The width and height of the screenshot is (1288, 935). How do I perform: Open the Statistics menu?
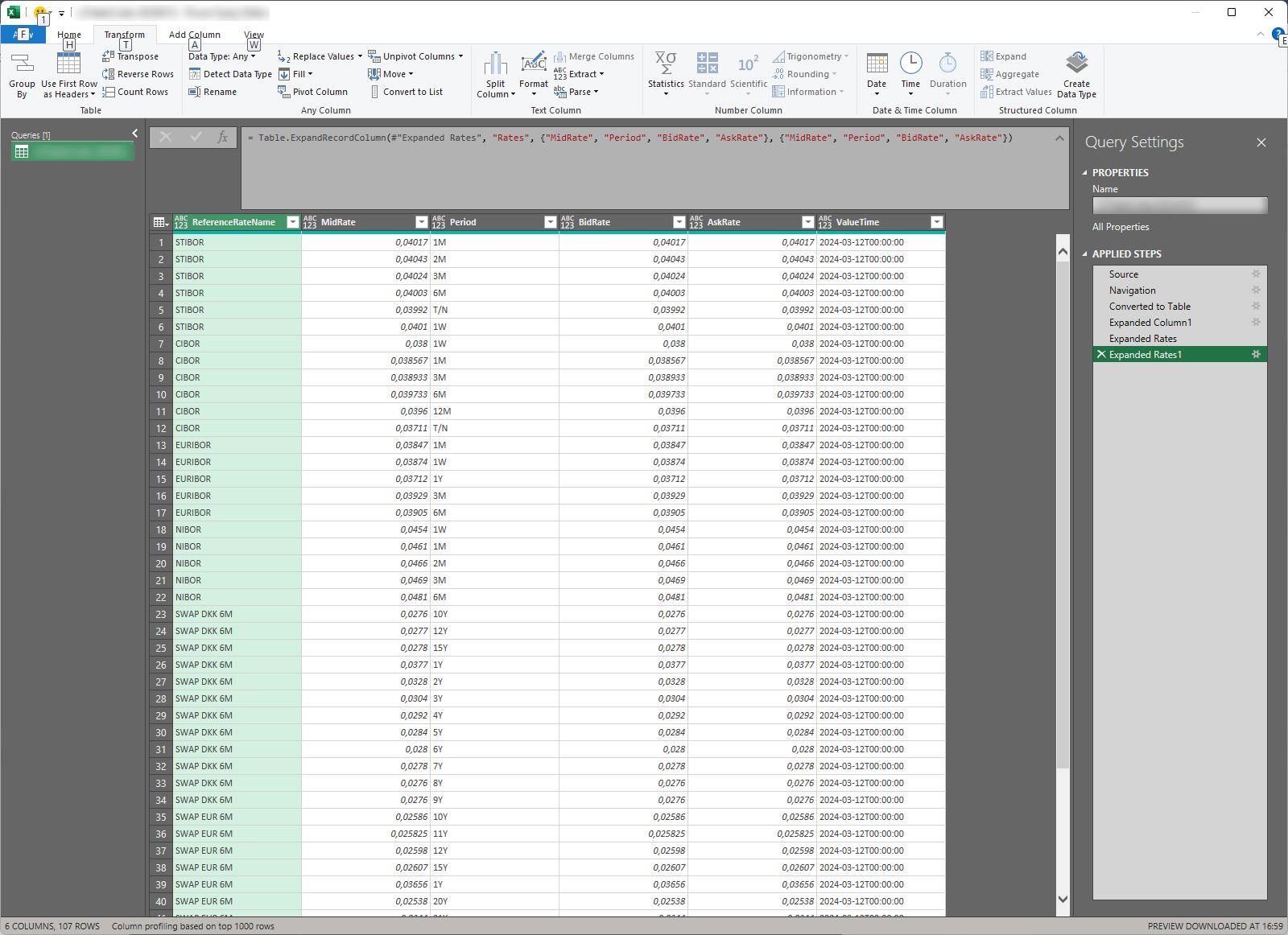pyautogui.click(x=666, y=74)
